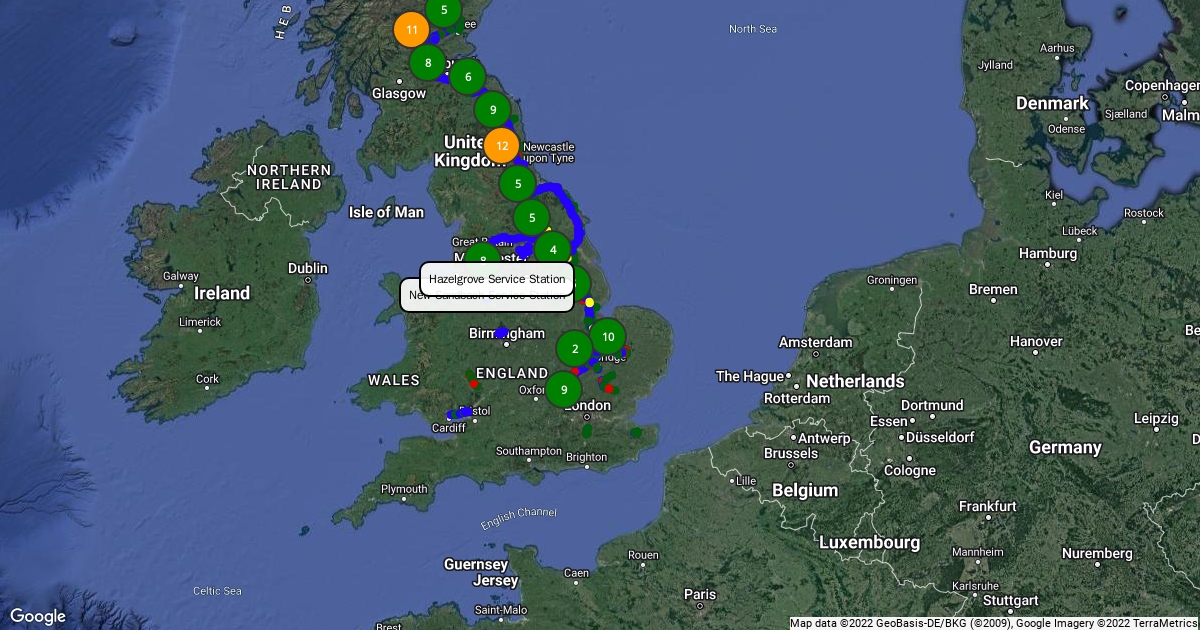
Task: Select the red marker near the Wales border
Action: [473, 384]
